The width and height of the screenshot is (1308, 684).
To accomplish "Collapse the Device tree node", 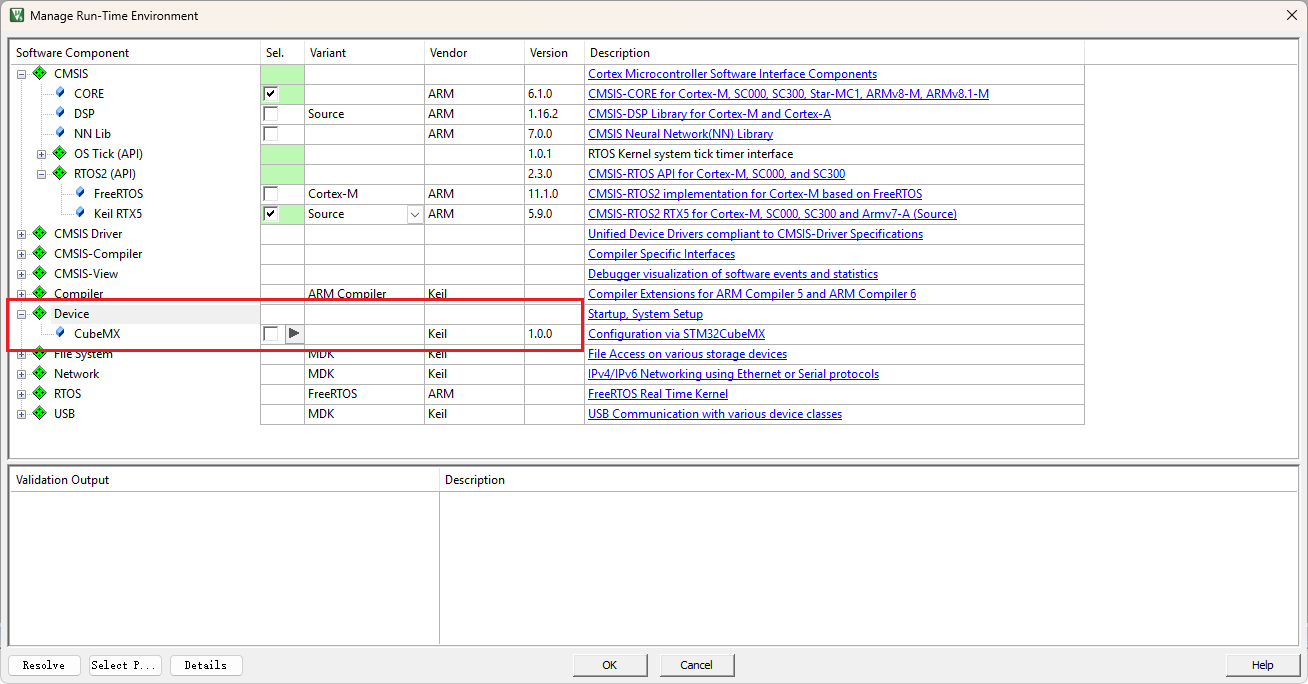I will click(x=21, y=314).
